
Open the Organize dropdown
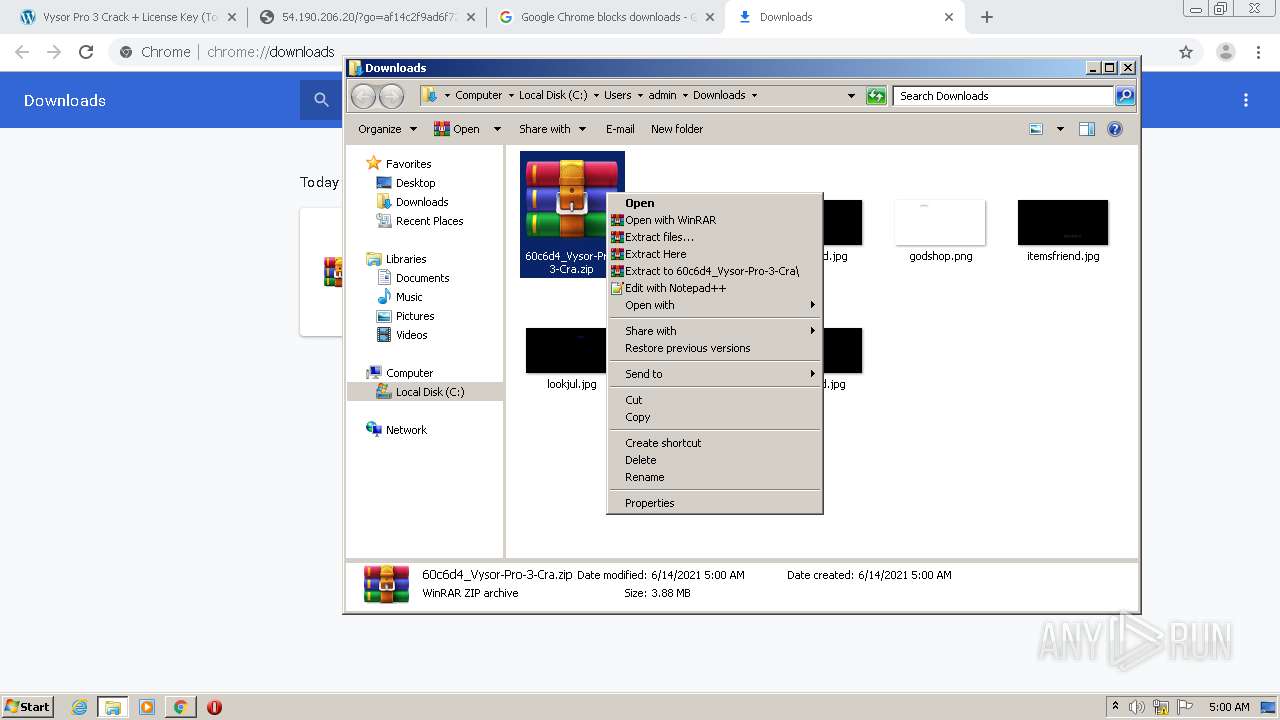(x=386, y=129)
